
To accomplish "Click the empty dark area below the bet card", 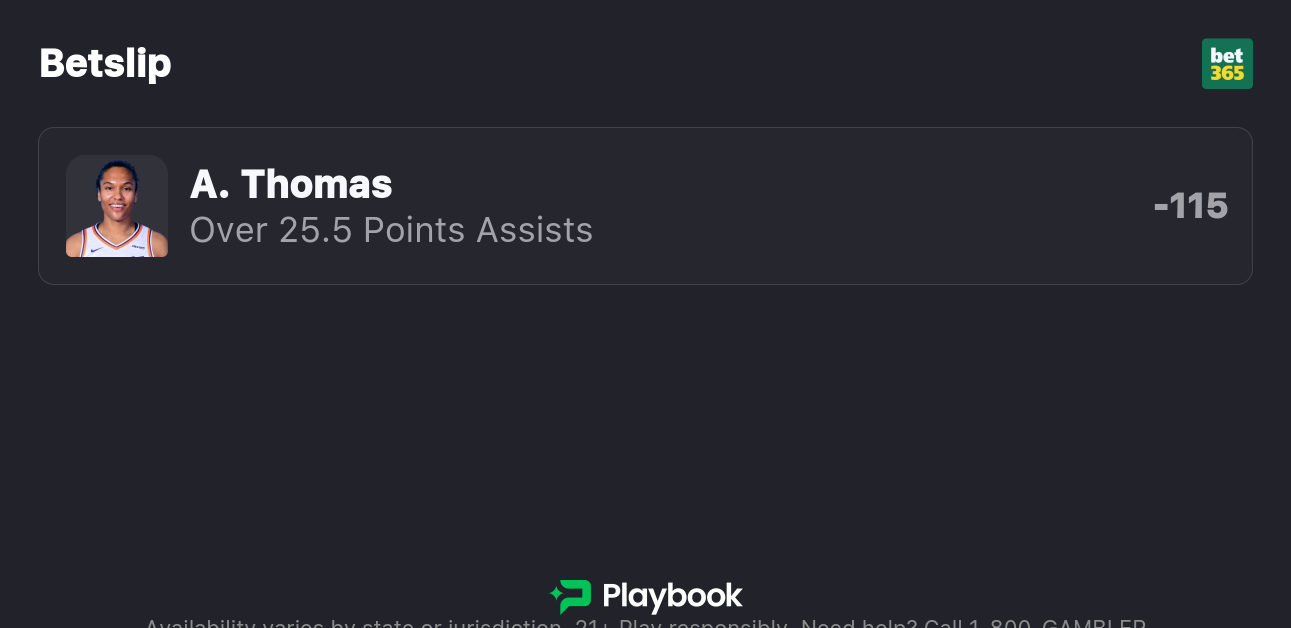I will 645,420.
